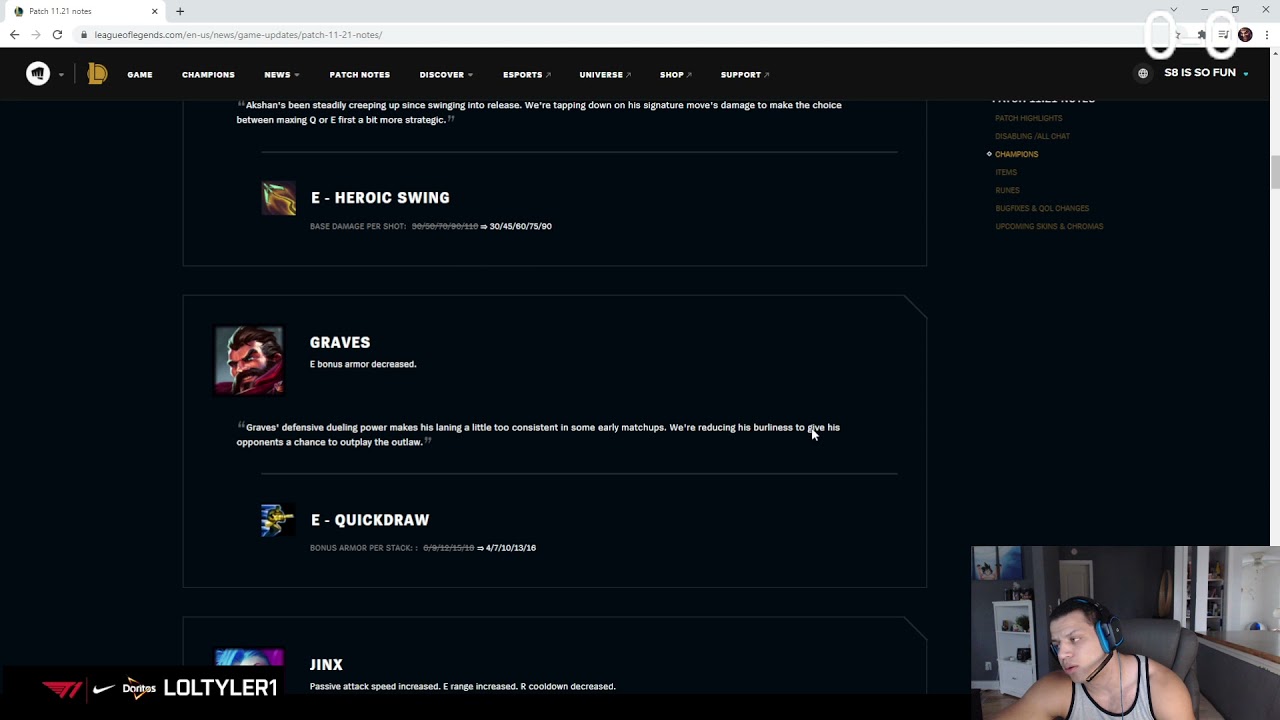Image resolution: width=1280 pixels, height=720 pixels.
Task: Open the UNIVERSE external link
Action: 605,75
